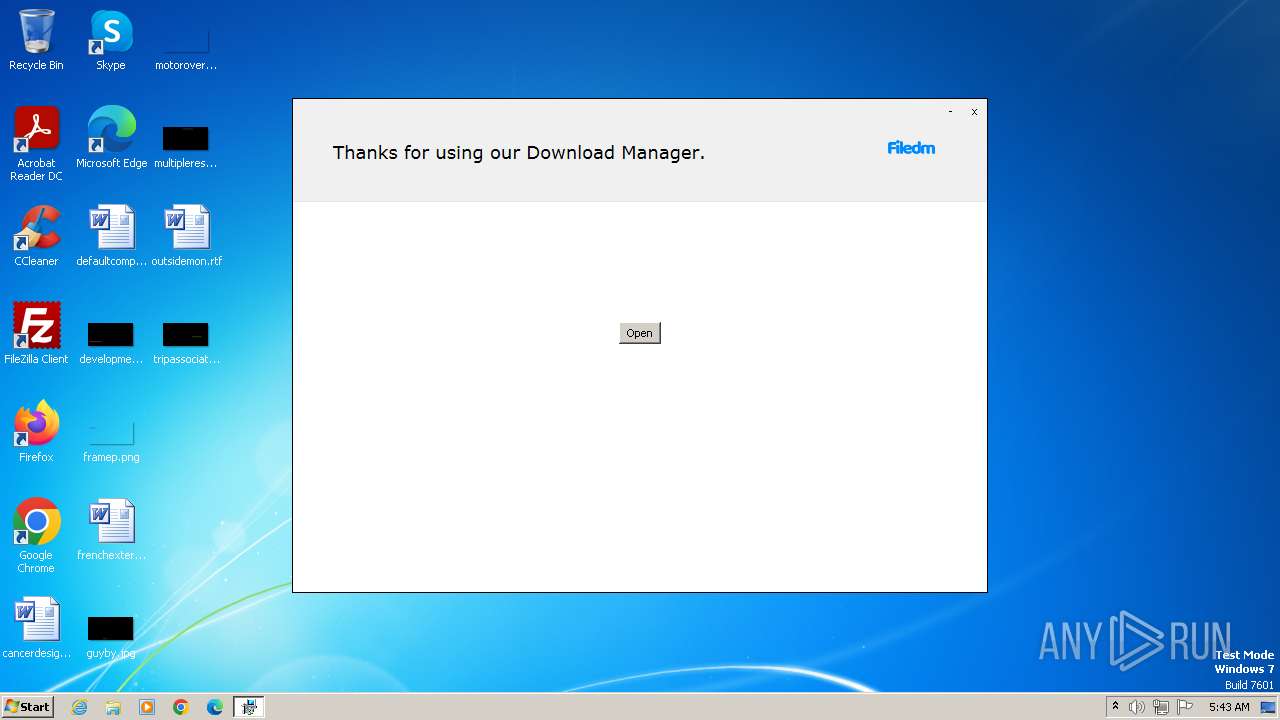Screen dimensions: 1280x720
Task: Select the defaultcomp Word document
Action: coord(111,236)
